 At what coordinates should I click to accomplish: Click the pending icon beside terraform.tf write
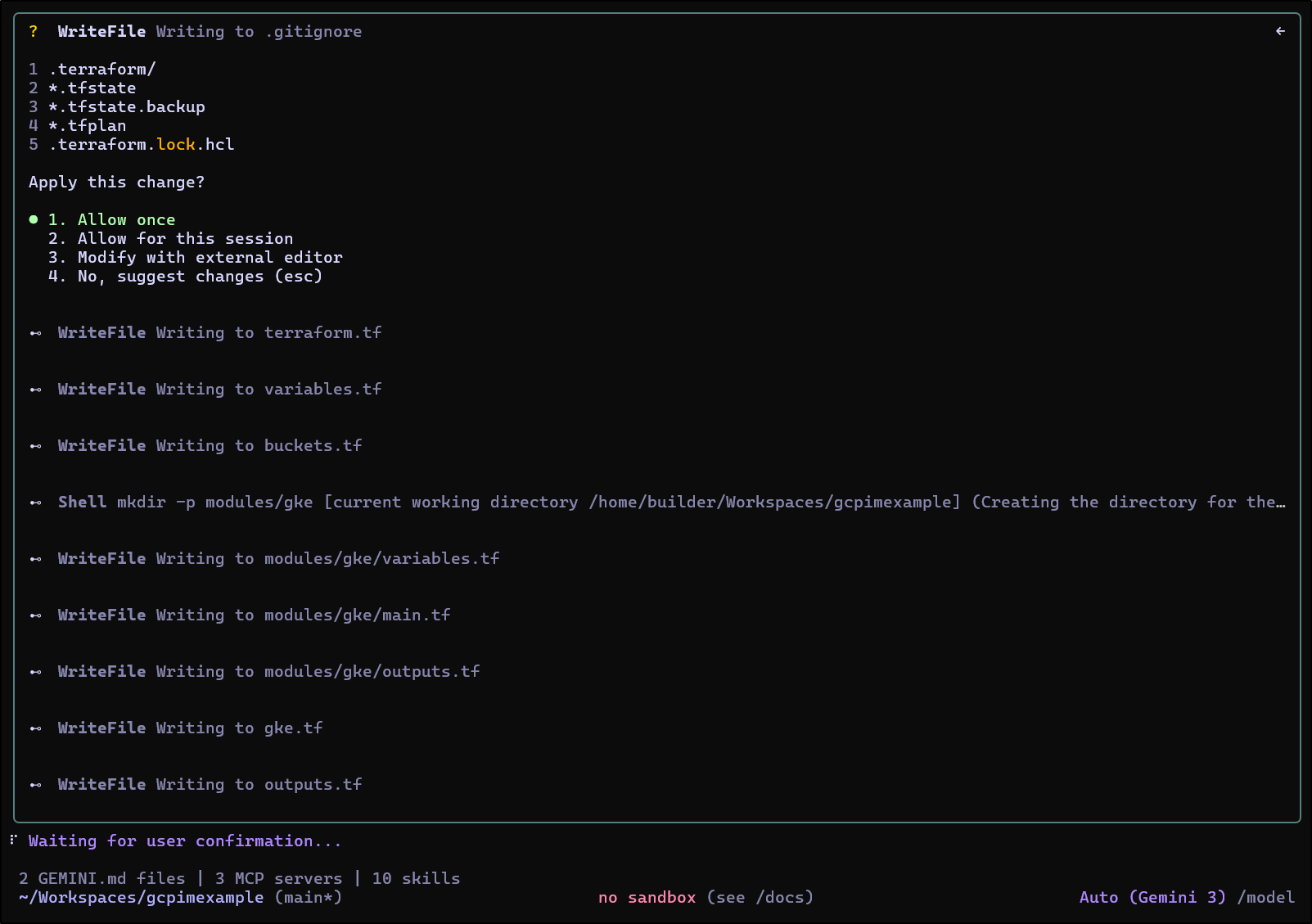click(35, 333)
